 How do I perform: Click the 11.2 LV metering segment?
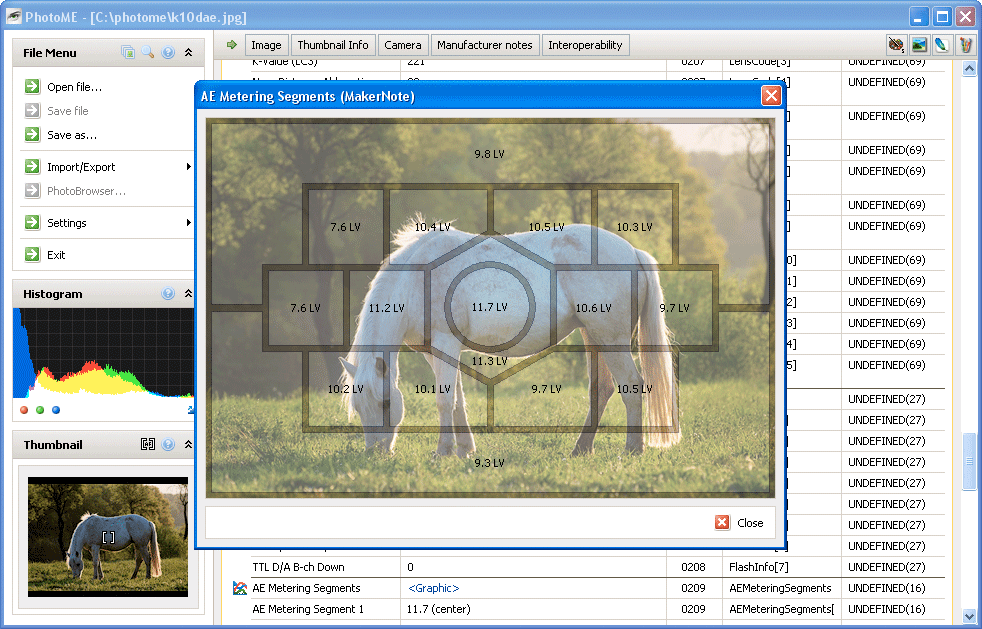[386, 308]
